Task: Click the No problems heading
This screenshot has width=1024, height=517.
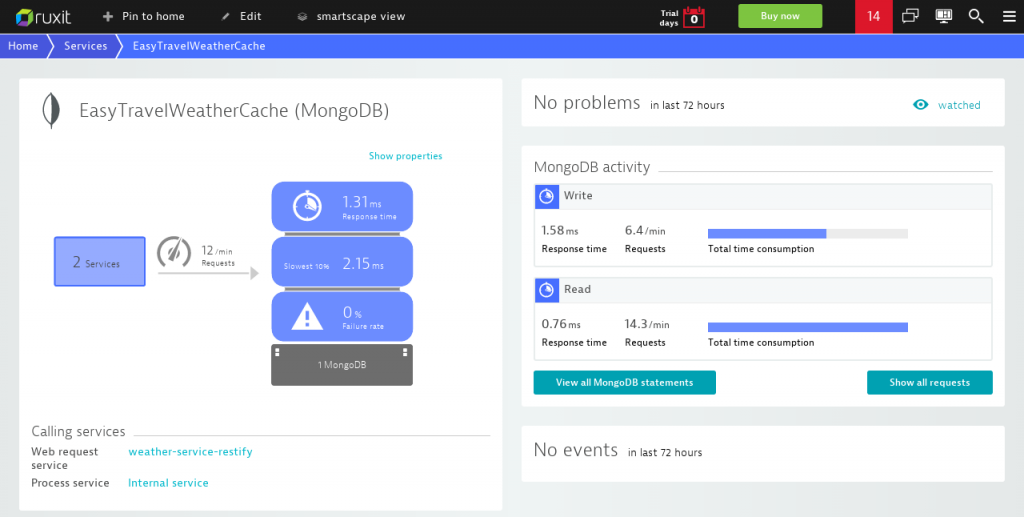Action: tap(586, 103)
